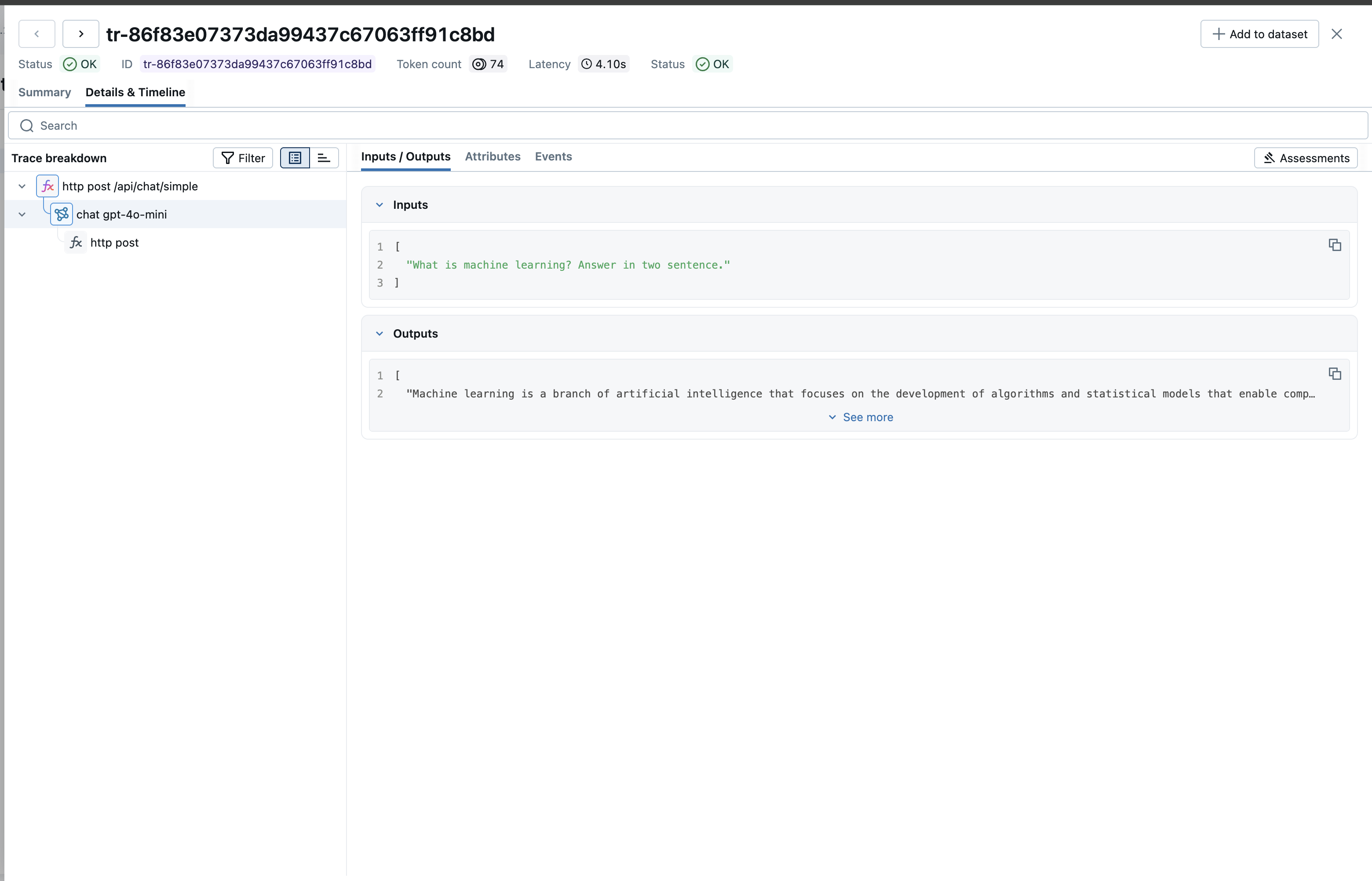The width and height of the screenshot is (1372, 881).
Task: Open the Assessments panel
Action: coord(1305,158)
